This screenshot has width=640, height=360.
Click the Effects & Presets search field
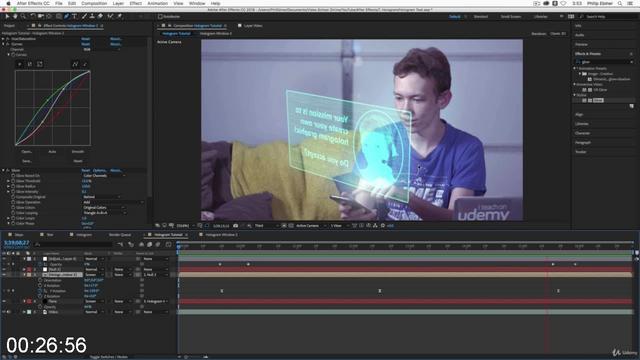[x=604, y=62]
